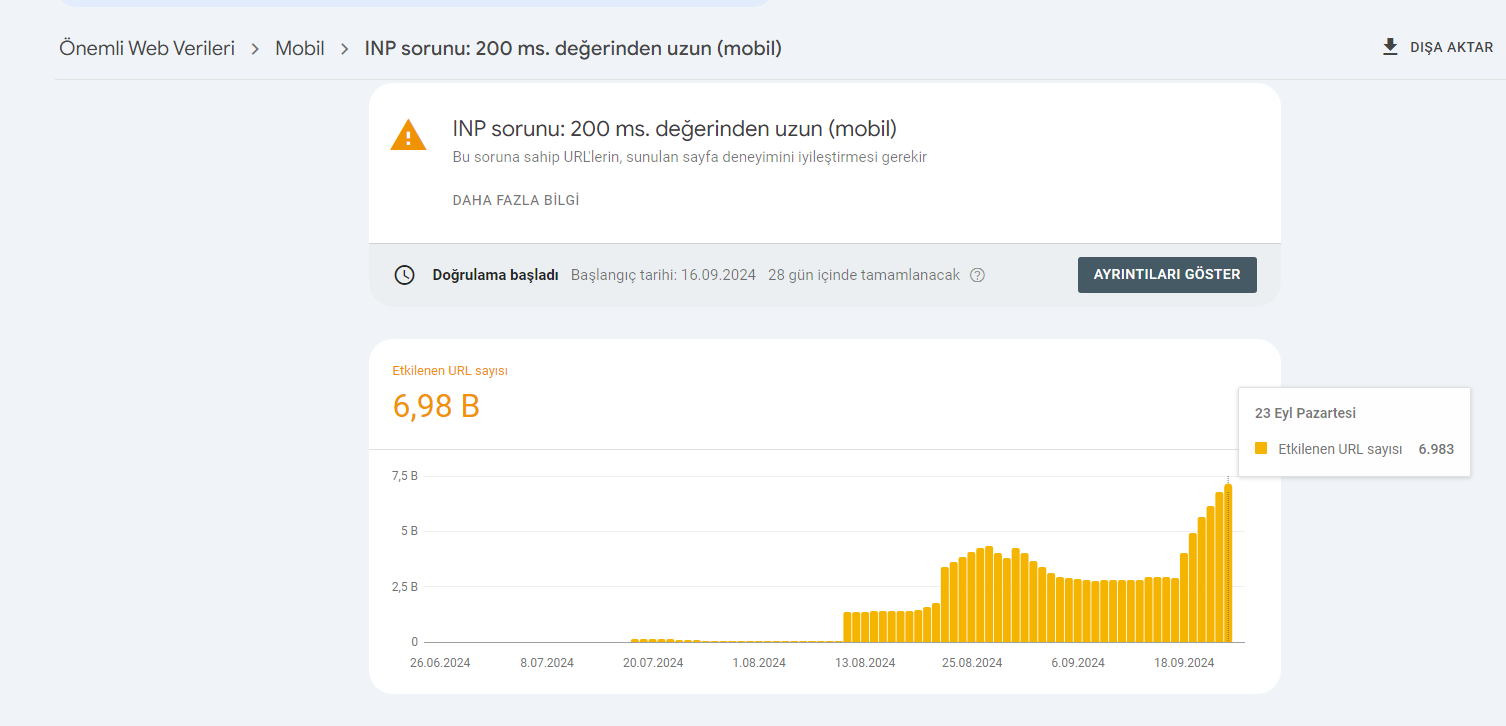Click the 26.06.2024 axis date label
This screenshot has height=726, width=1506.
pos(440,663)
